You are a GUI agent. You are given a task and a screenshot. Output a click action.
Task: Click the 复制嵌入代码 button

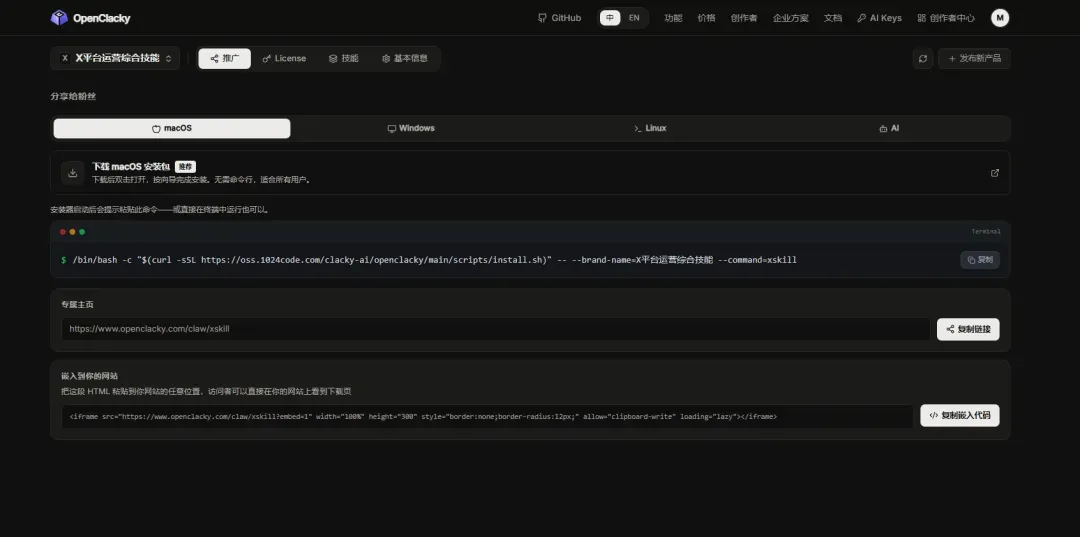tap(959, 416)
